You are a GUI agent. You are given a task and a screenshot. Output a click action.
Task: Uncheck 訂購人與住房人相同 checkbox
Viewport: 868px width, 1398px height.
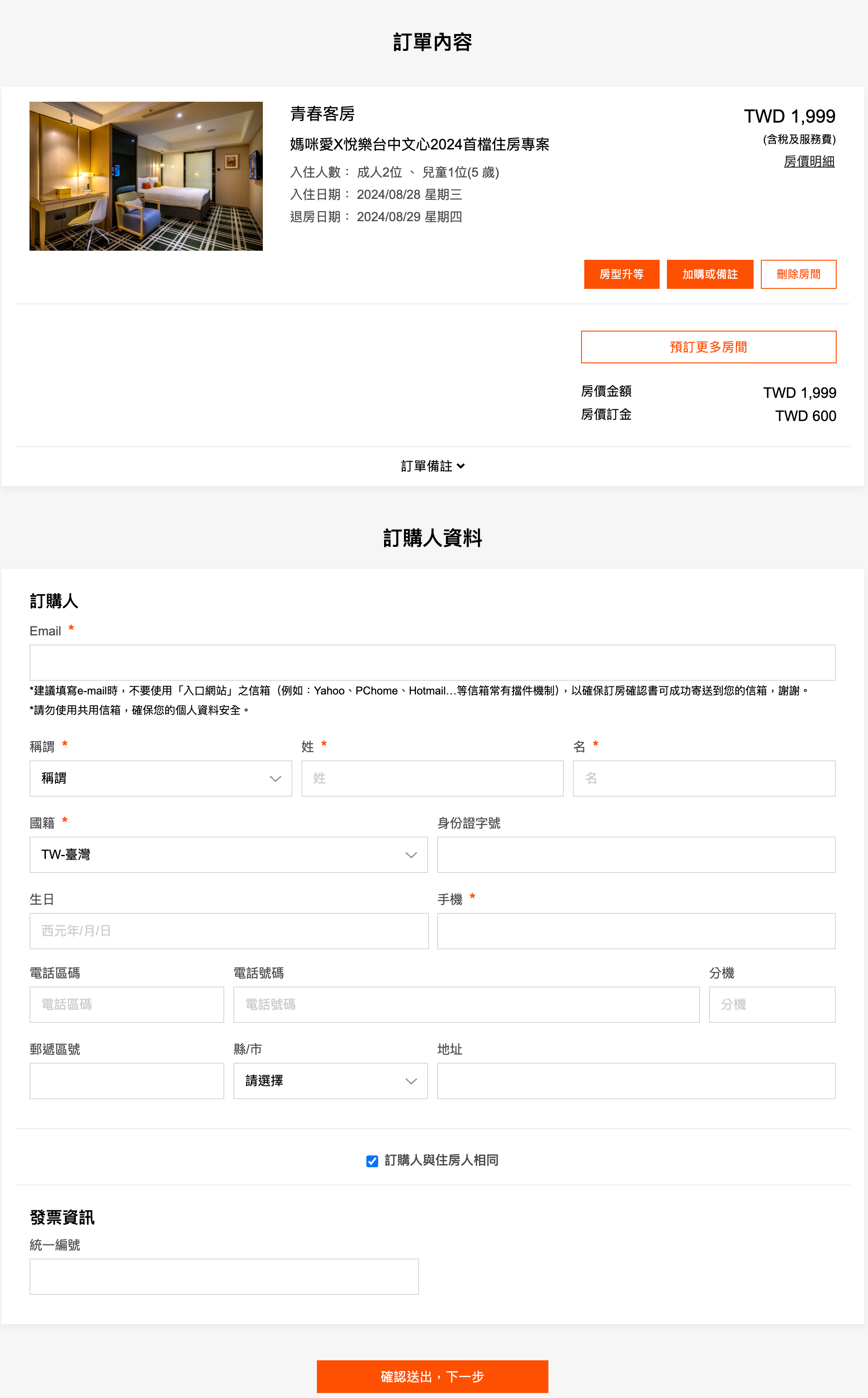[372, 1161]
